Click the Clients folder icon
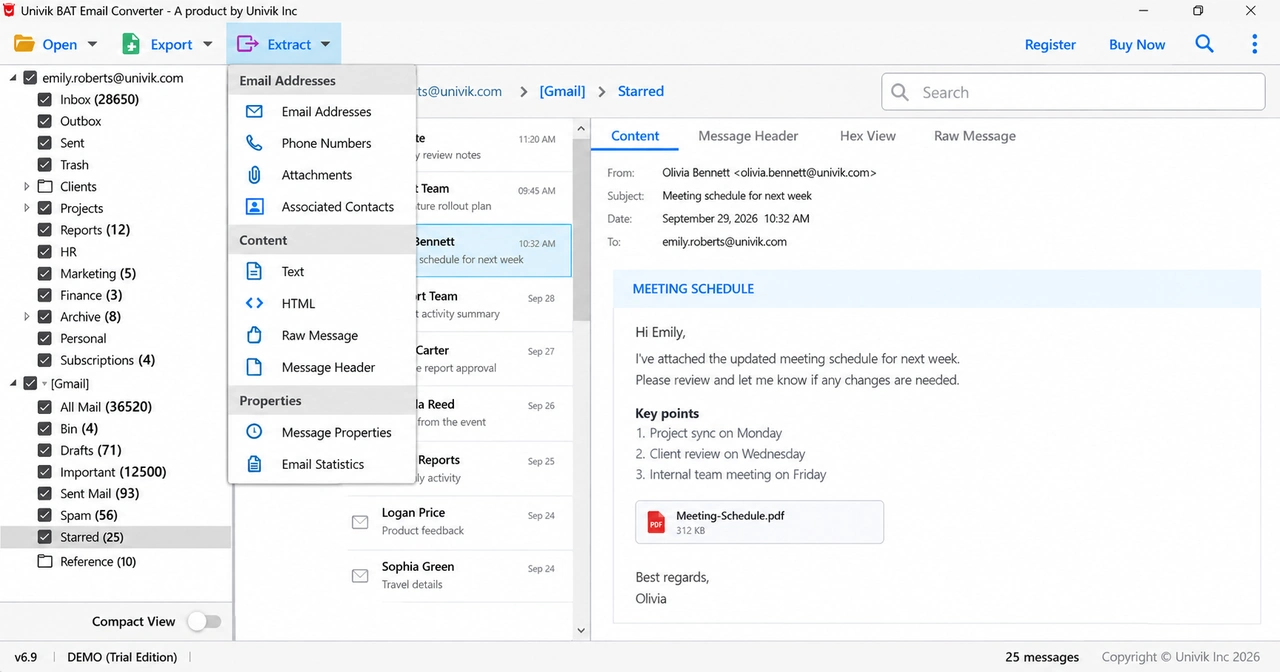1280x672 pixels. tap(45, 186)
